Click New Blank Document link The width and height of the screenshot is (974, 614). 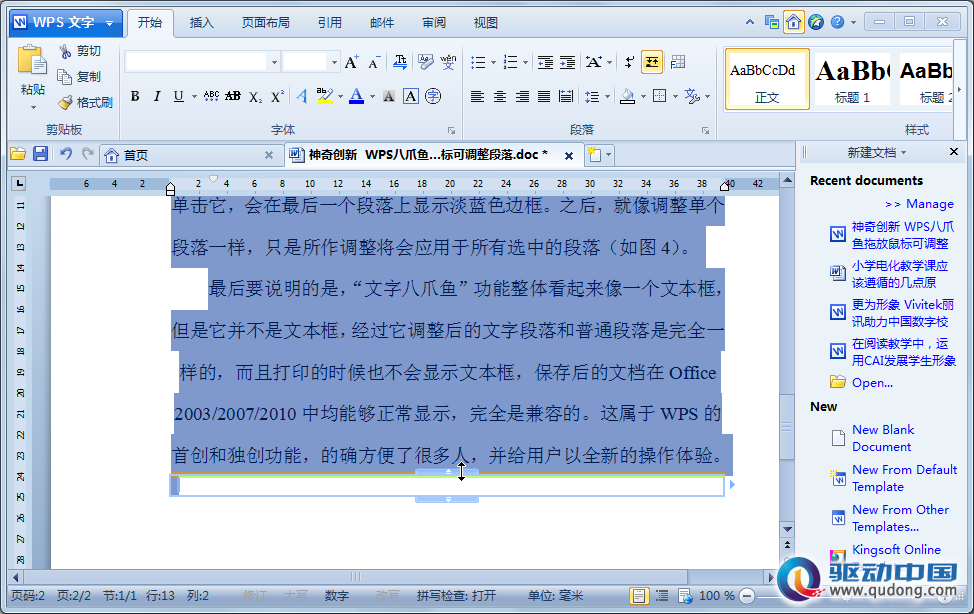pos(882,438)
